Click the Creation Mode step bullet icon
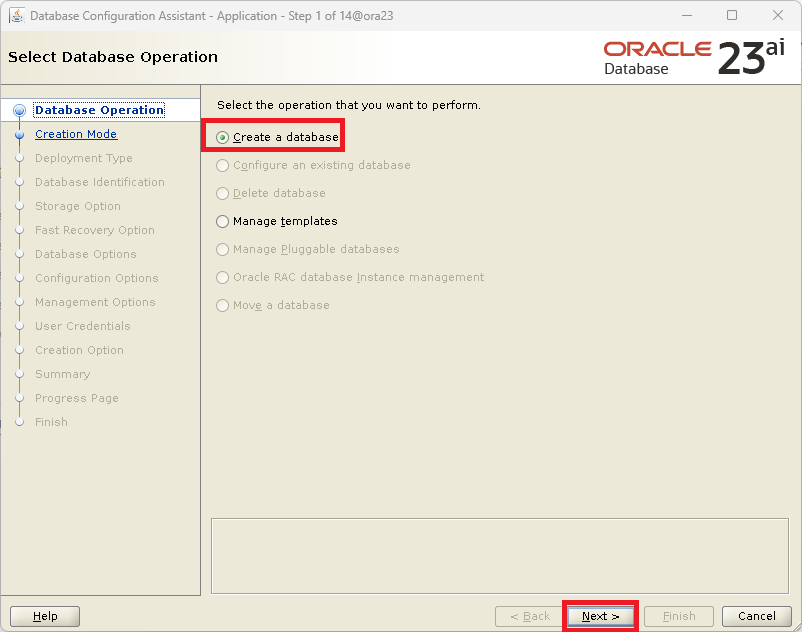 pos(19,134)
